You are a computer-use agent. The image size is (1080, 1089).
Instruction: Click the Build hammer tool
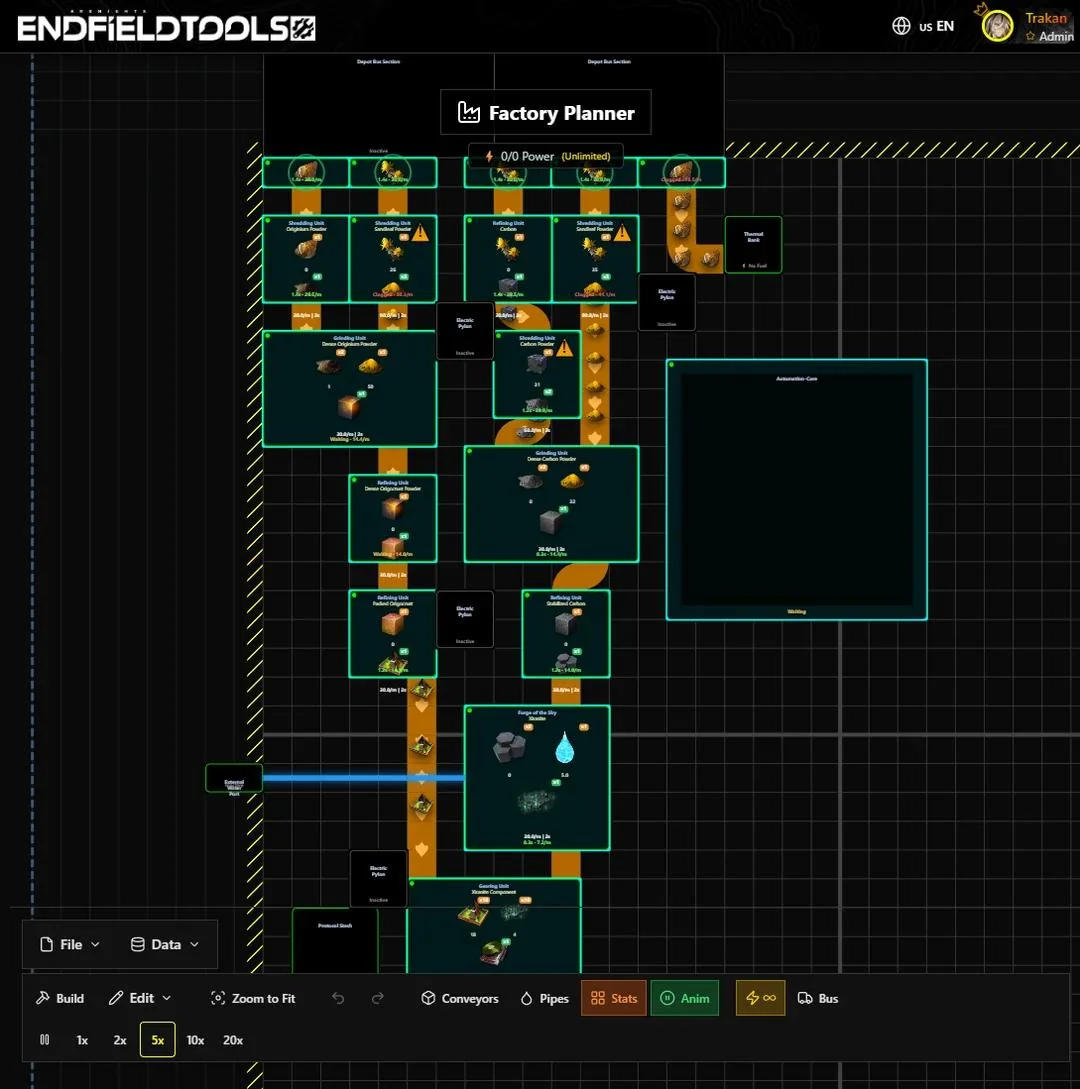tap(60, 998)
